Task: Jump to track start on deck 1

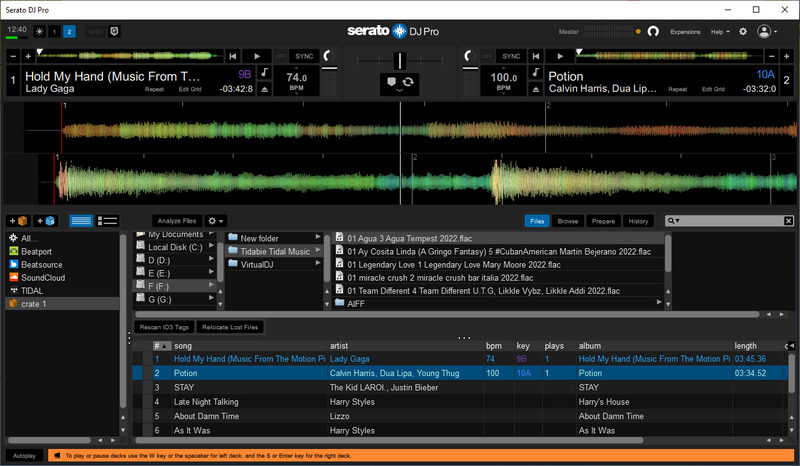Action: point(233,56)
